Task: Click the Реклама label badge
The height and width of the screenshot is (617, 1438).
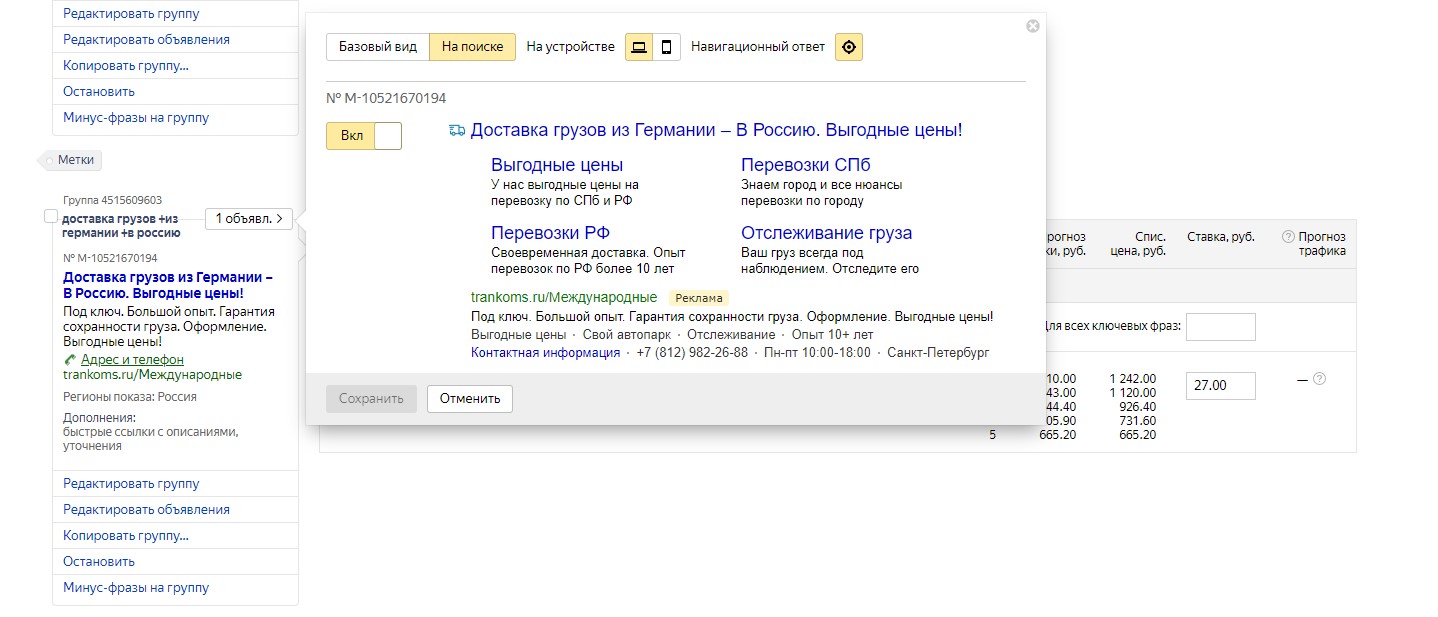Action: pyautogui.click(x=699, y=298)
